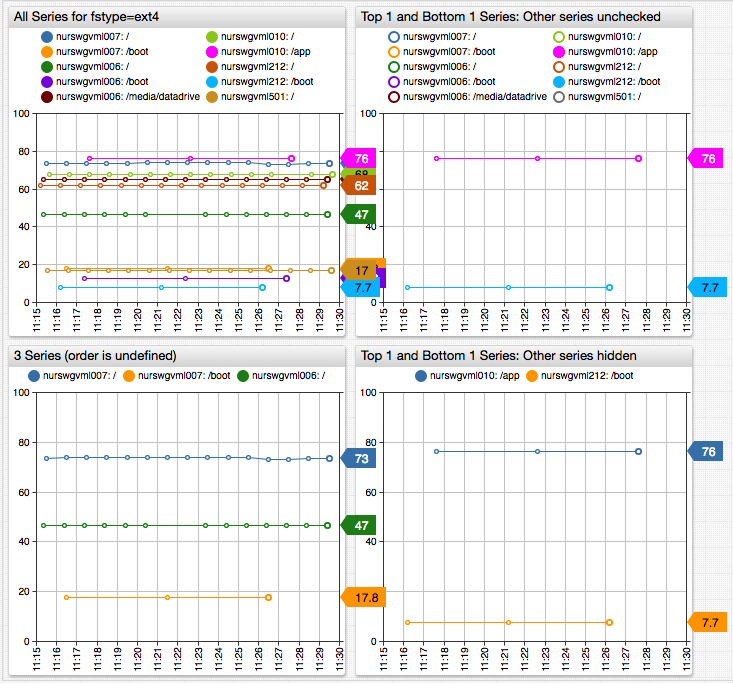Click the orange-brown 62 value label
Viewport: 733px width, 683px height.
(x=360, y=185)
